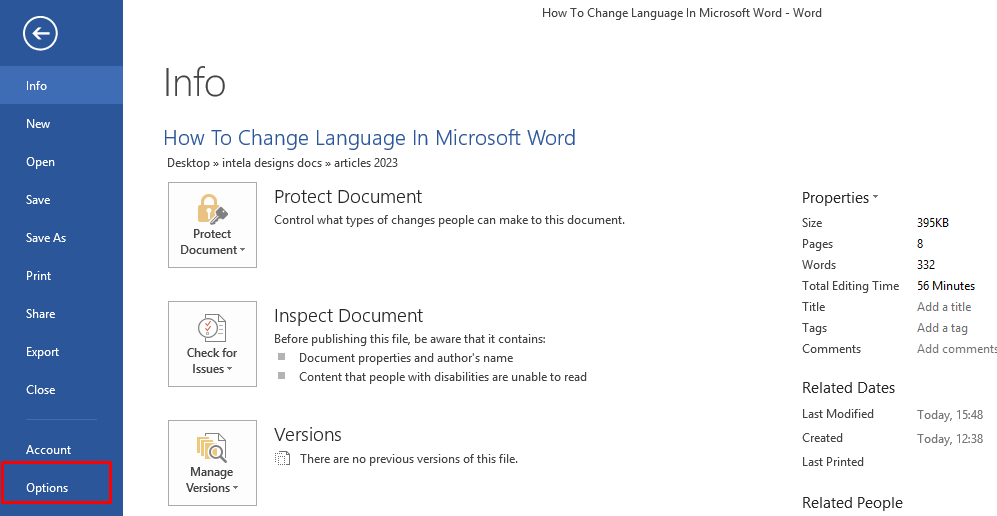Viewport: 997px width, 516px height.
Task: Click the document versions page icon
Action: (x=282, y=458)
